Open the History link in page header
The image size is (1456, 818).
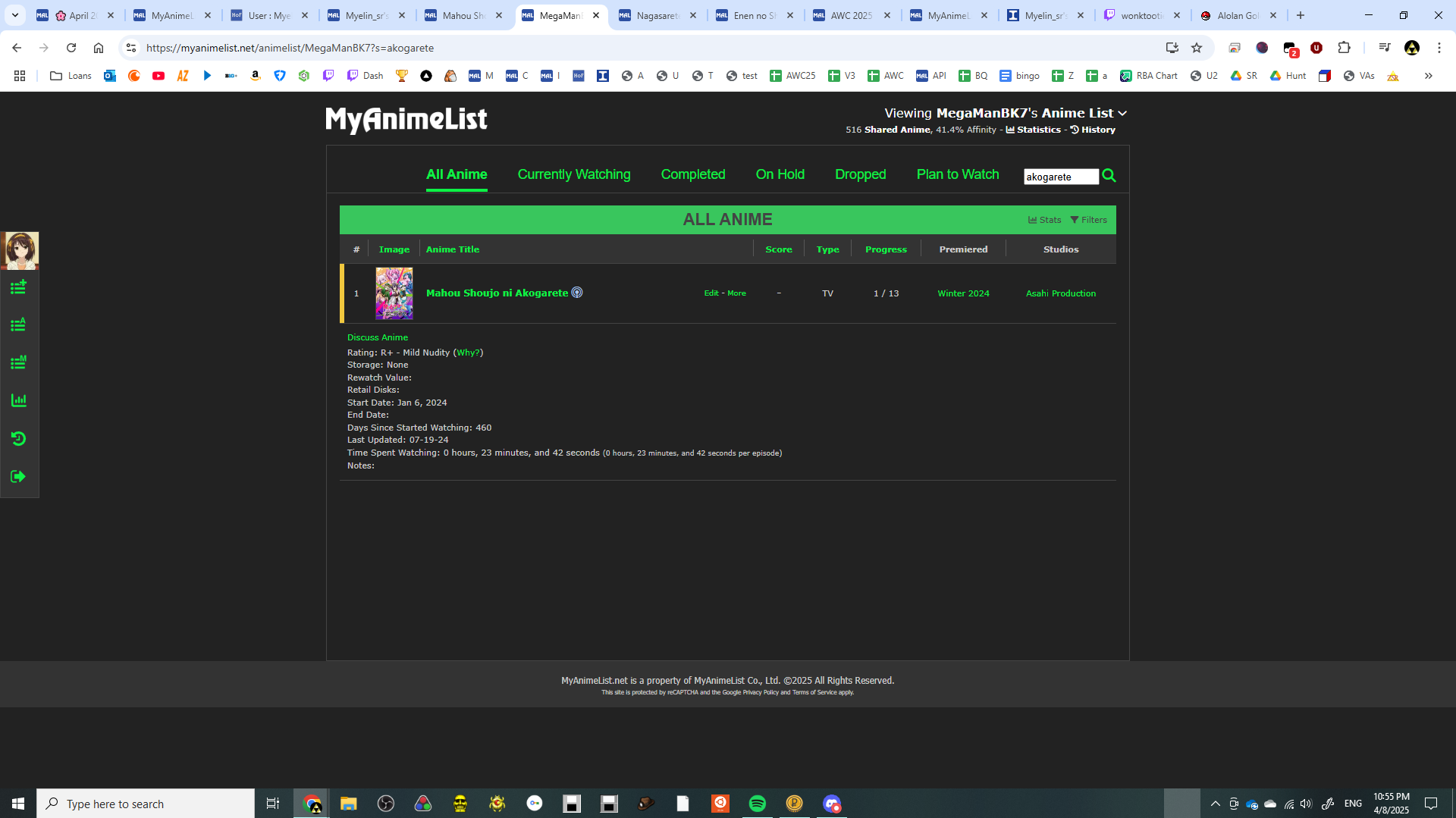[1093, 130]
